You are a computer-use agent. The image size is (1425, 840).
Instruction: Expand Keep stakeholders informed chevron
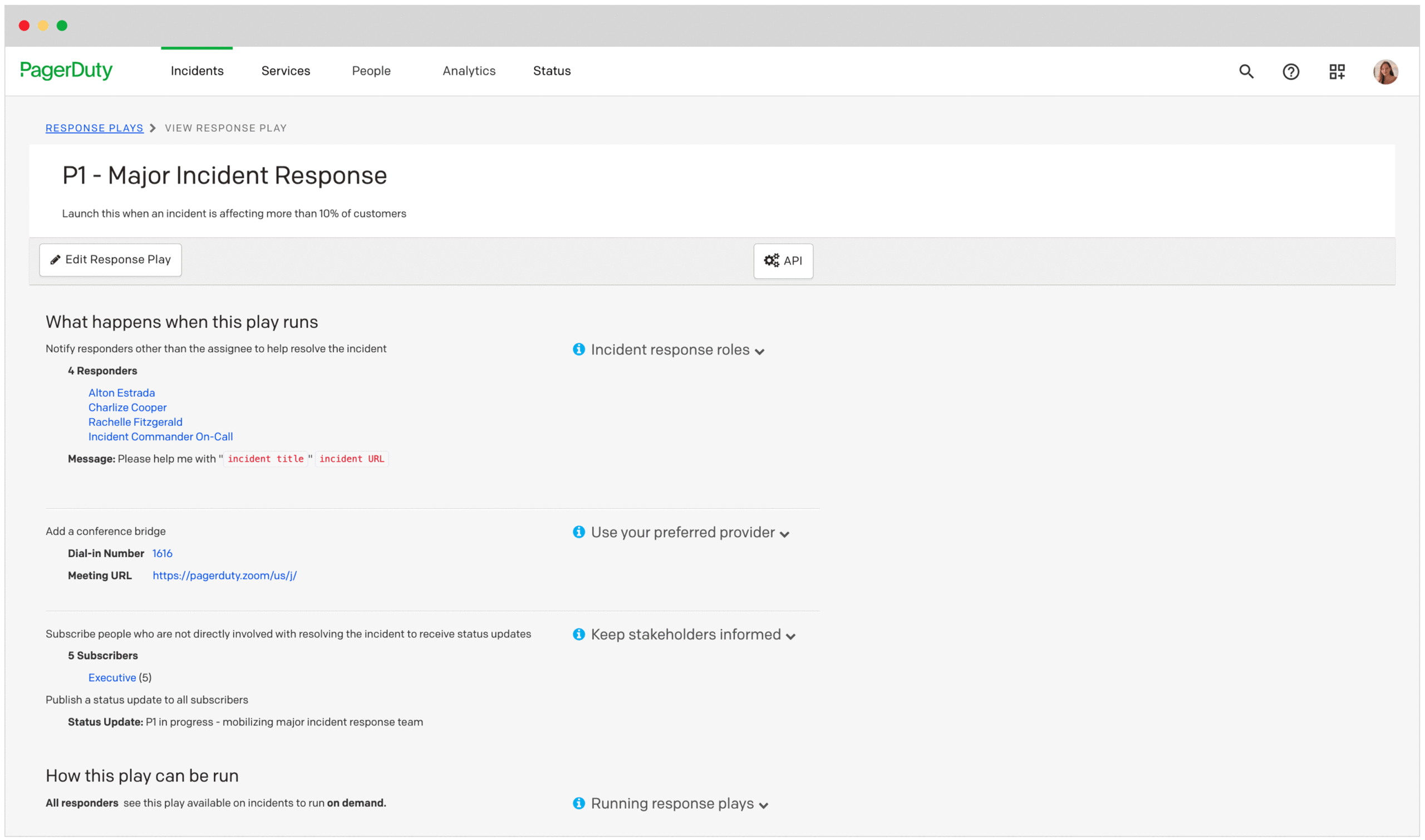pyautogui.click(x=790, y=637)
